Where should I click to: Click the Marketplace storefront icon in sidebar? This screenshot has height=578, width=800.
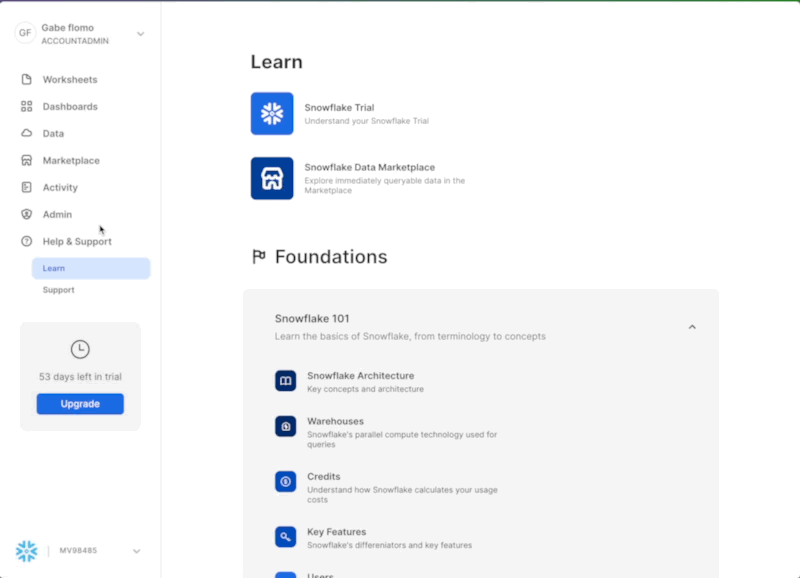point(27,161)
